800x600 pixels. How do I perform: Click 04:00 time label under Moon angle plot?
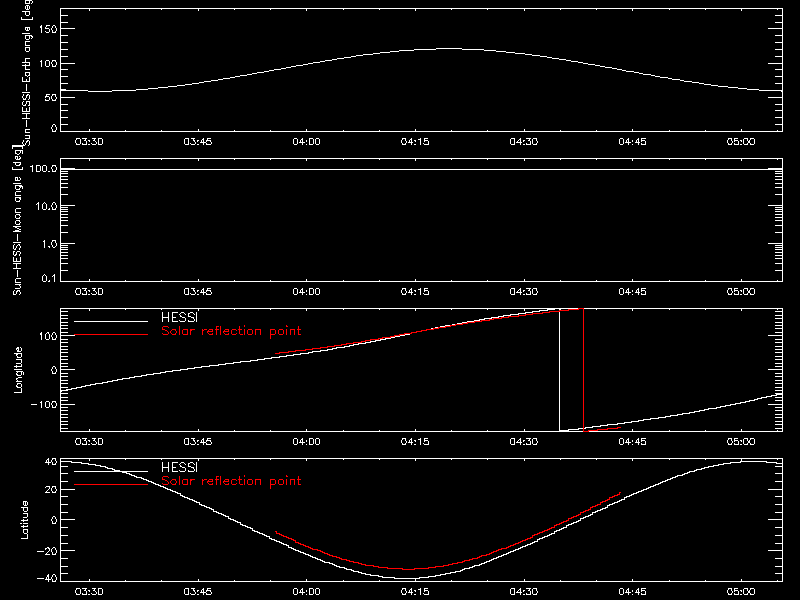(307, 292)
